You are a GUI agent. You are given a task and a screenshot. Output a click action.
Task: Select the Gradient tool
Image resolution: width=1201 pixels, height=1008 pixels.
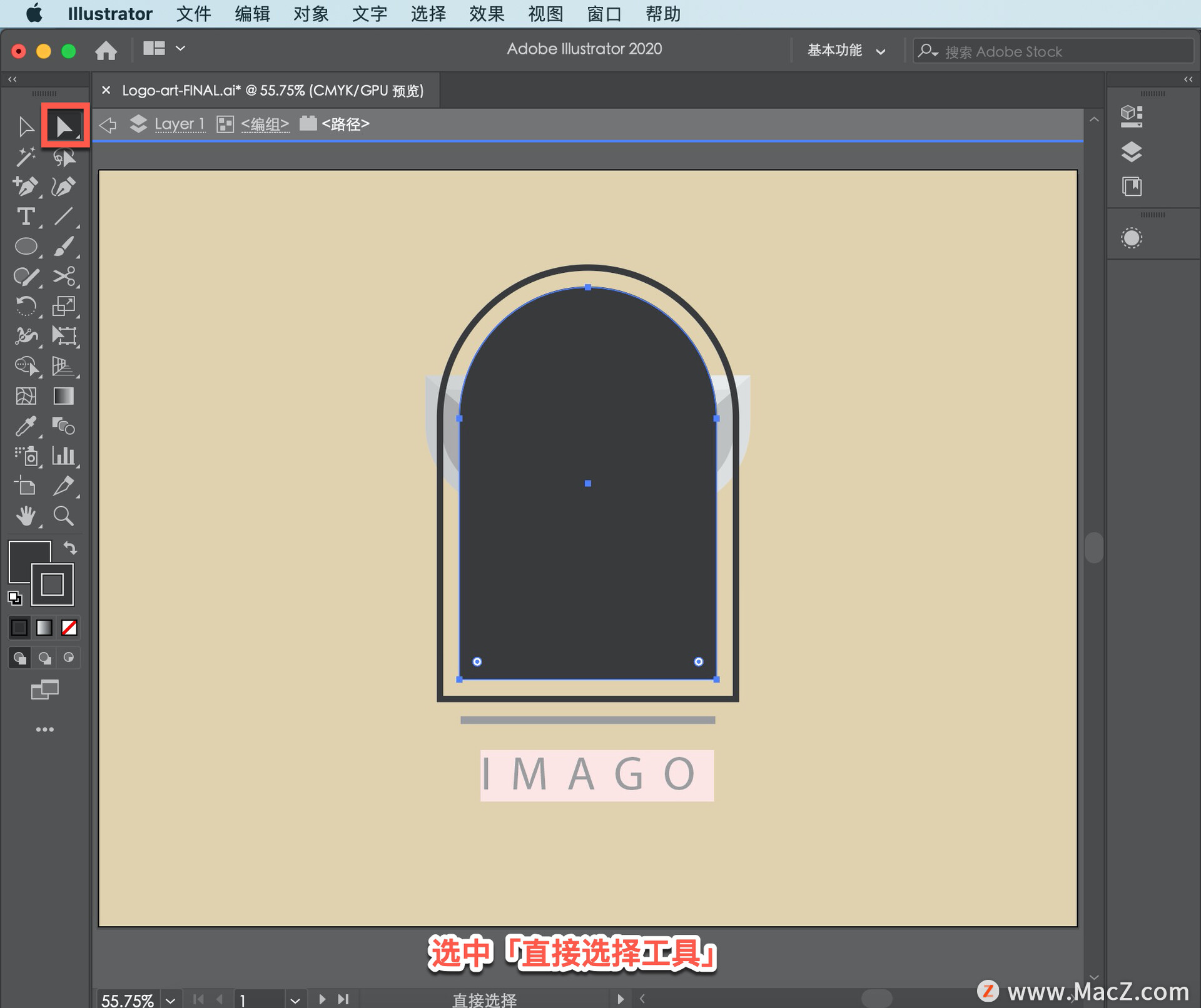[64, 396]
